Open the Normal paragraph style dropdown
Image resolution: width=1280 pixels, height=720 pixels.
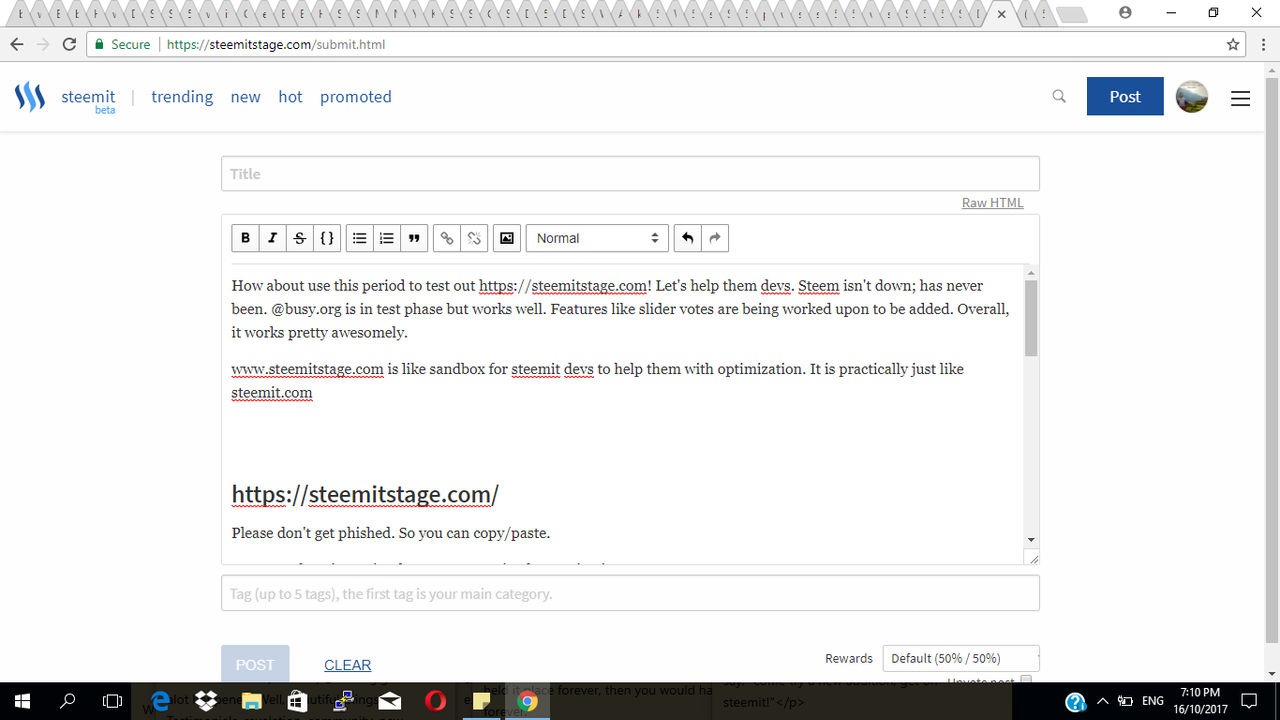point(597,238)
